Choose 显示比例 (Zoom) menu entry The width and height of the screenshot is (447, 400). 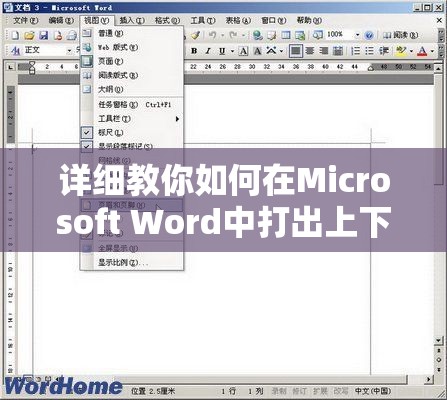coord(132,262)
